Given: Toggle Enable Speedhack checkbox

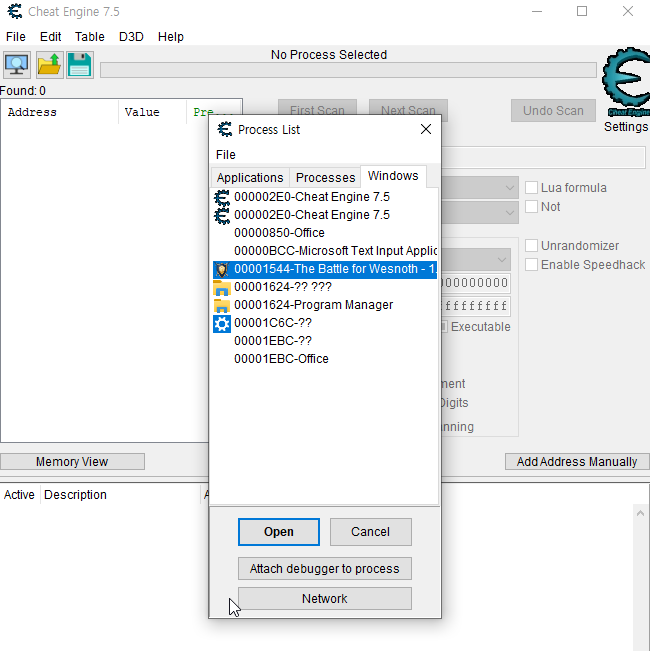Looking at the screenshot, I should coord(531,264).
